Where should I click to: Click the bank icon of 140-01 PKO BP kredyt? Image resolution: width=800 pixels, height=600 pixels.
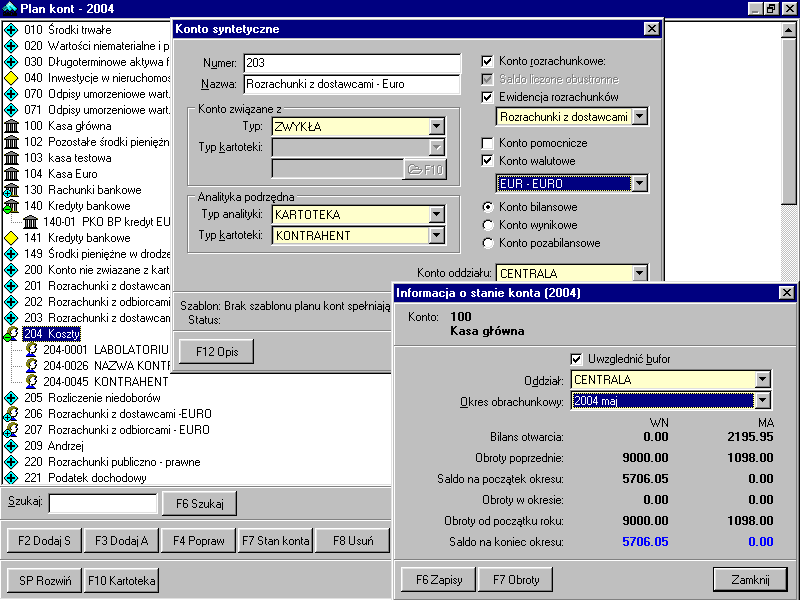point(30,222)
